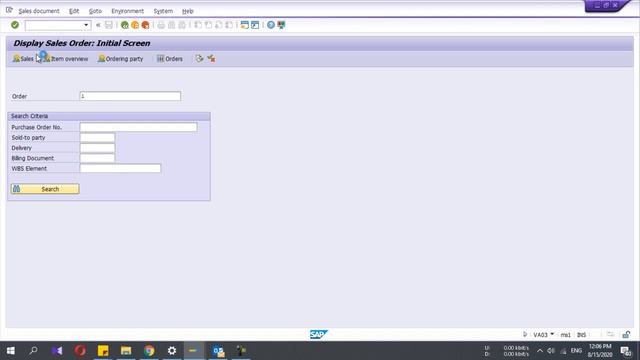The width and height of the screenshot is (640, 360).
Task: Click the Generate Shortcut icon
Action: coord(255,25)
